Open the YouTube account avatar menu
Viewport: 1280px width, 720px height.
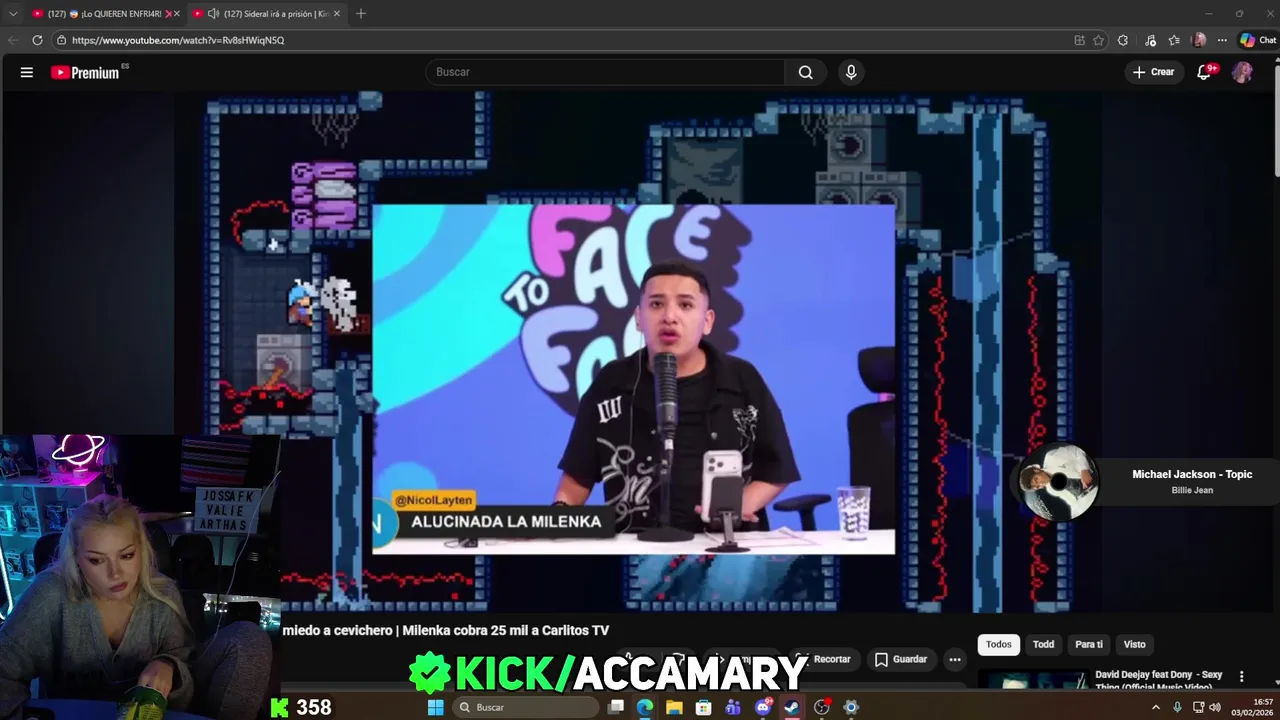[1242, 72]
